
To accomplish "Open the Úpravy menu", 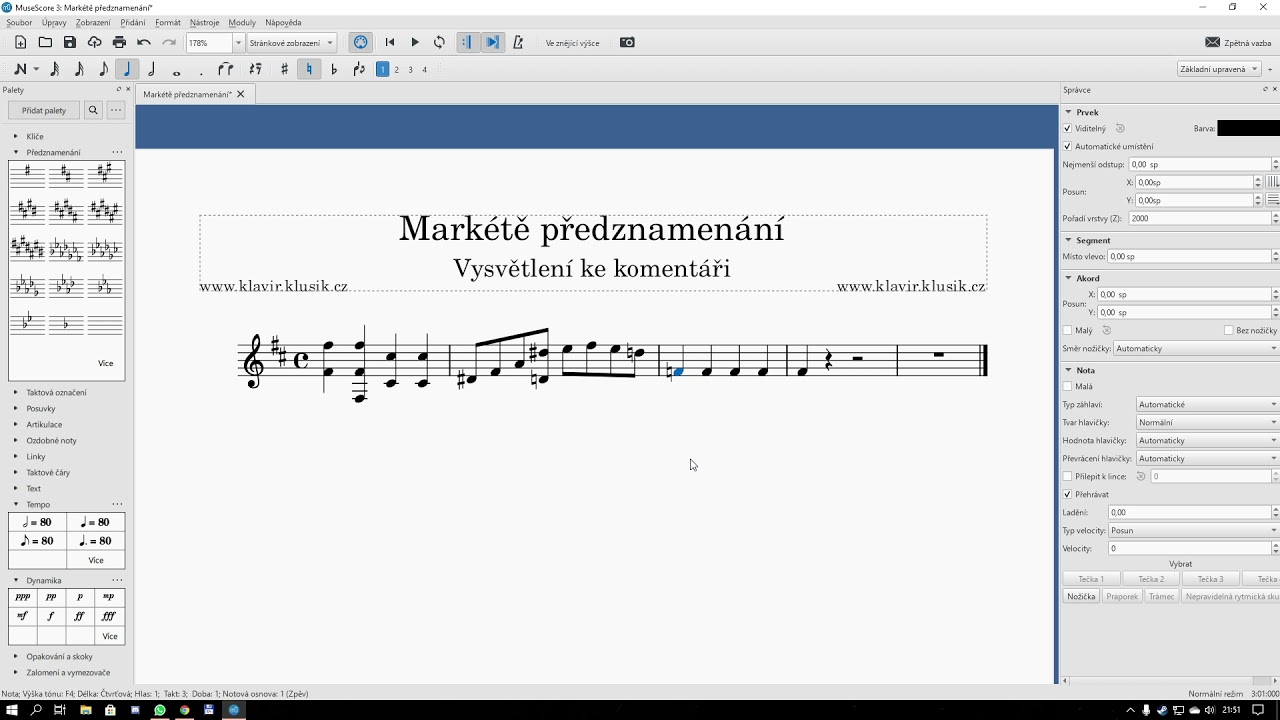I will [x=54, y=22].
